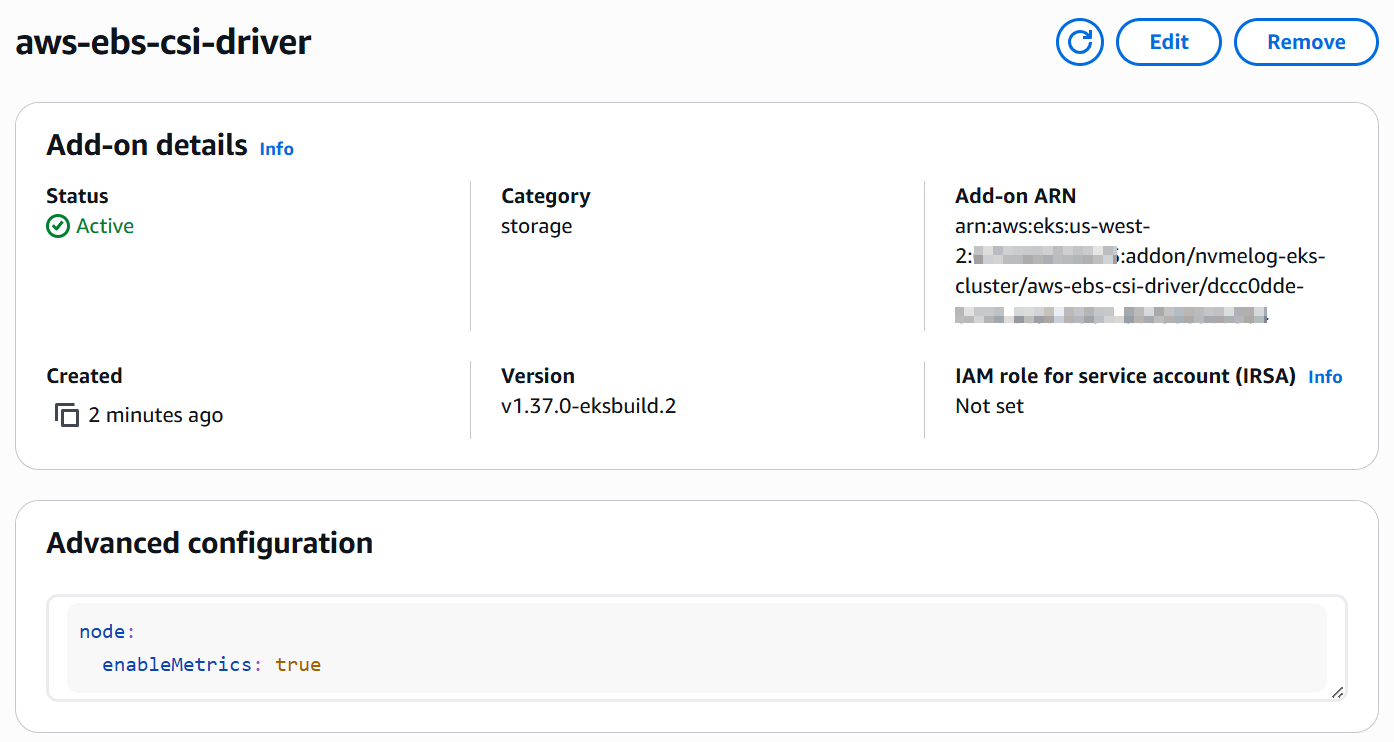Click the resize handle of configuration box
The image size is (1394, 742).
1337,691
